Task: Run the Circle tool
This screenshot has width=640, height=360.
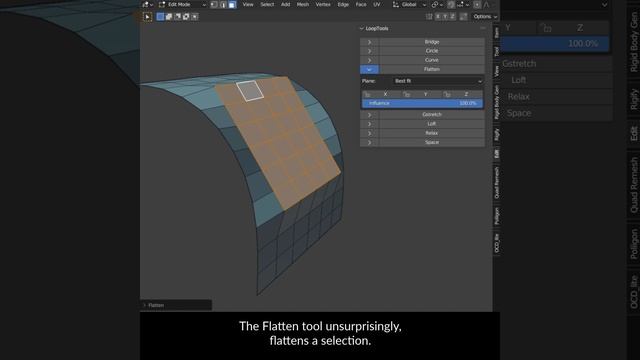Action: click(x=432, y=51)
